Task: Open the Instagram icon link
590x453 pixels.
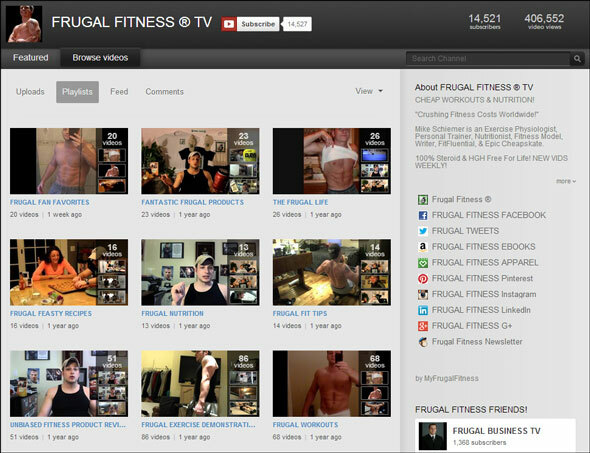Action: click(423, 294)
